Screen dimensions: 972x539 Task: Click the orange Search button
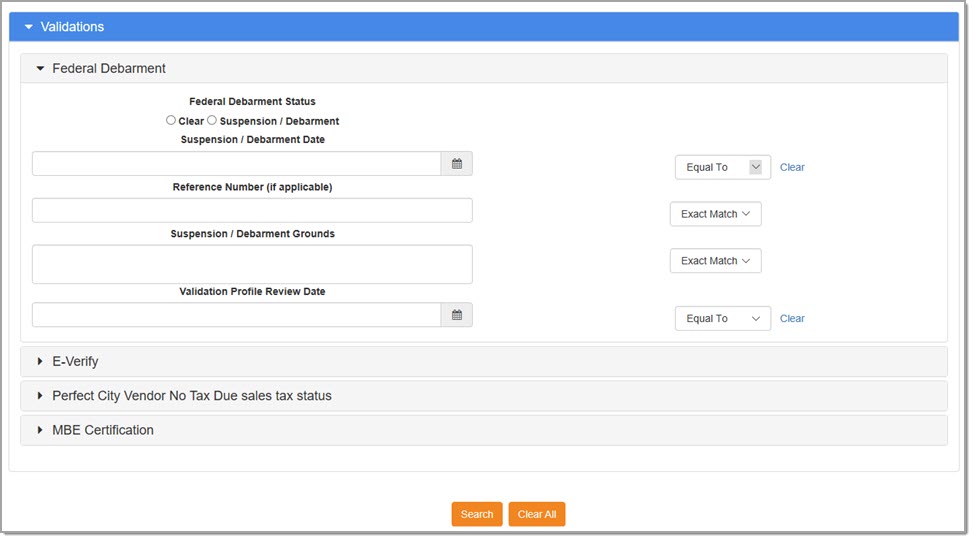click(x=477, y=514)
